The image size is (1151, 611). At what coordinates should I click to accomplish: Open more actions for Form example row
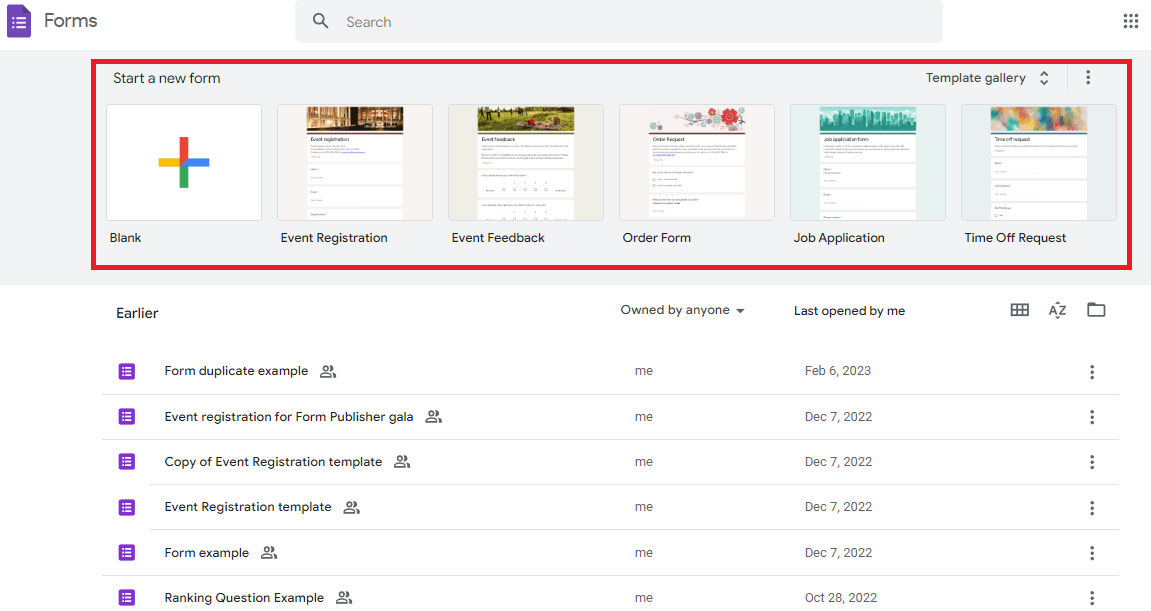point(1092,553)
